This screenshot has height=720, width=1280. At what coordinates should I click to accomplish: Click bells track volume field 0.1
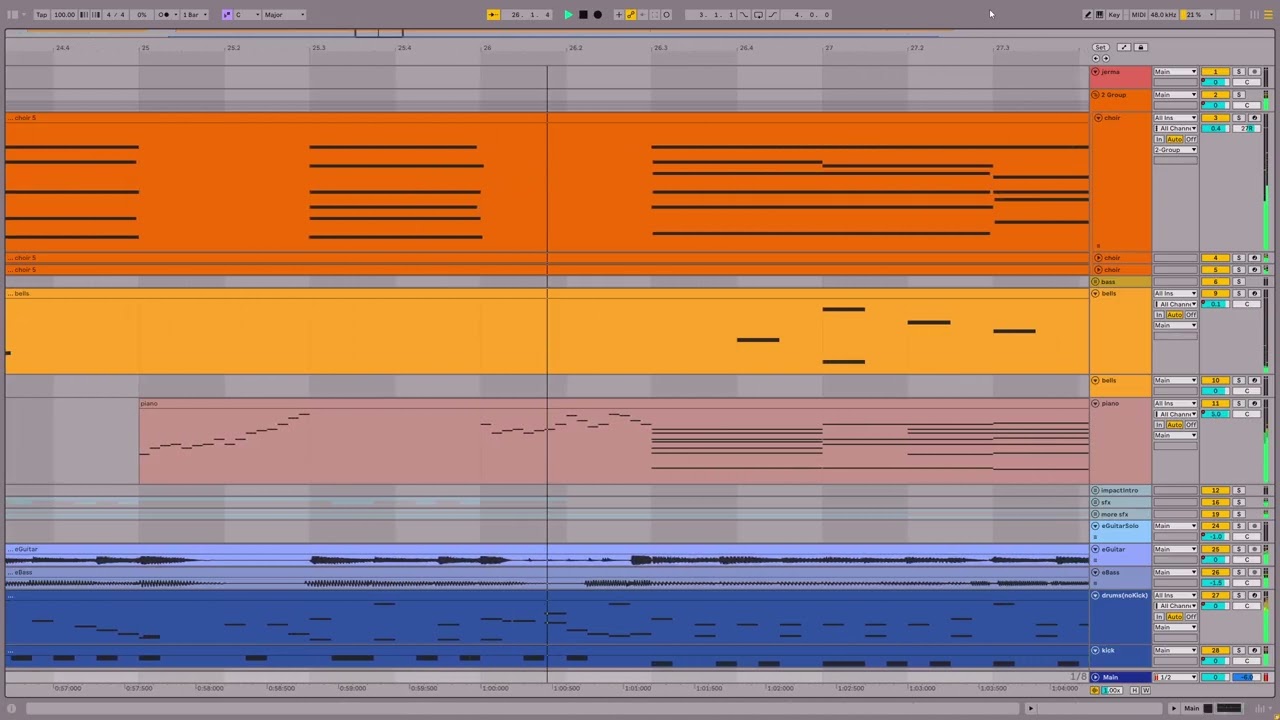pyautogui.click(x=1215, y=304)
